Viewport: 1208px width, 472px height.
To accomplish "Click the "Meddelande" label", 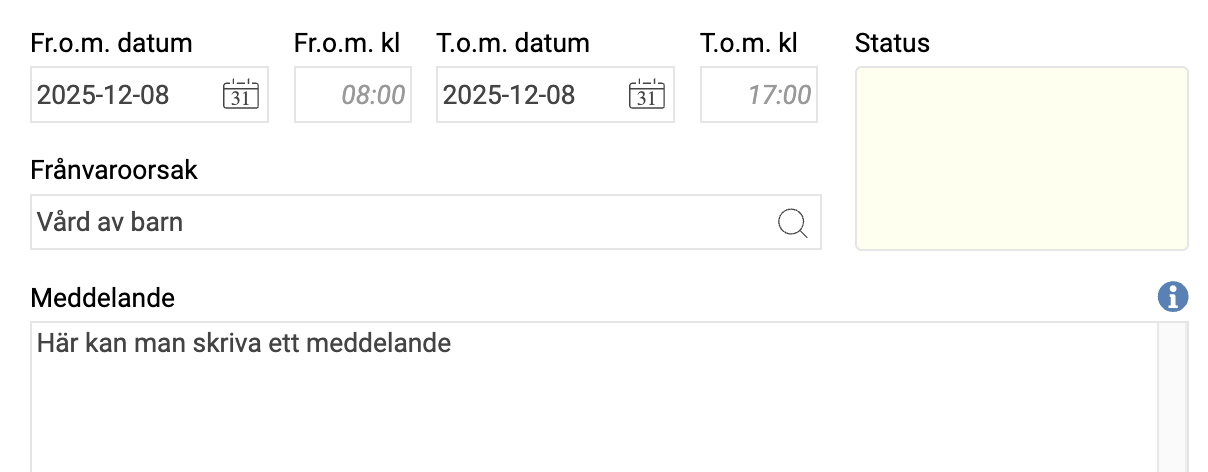I will click(103, 298).
